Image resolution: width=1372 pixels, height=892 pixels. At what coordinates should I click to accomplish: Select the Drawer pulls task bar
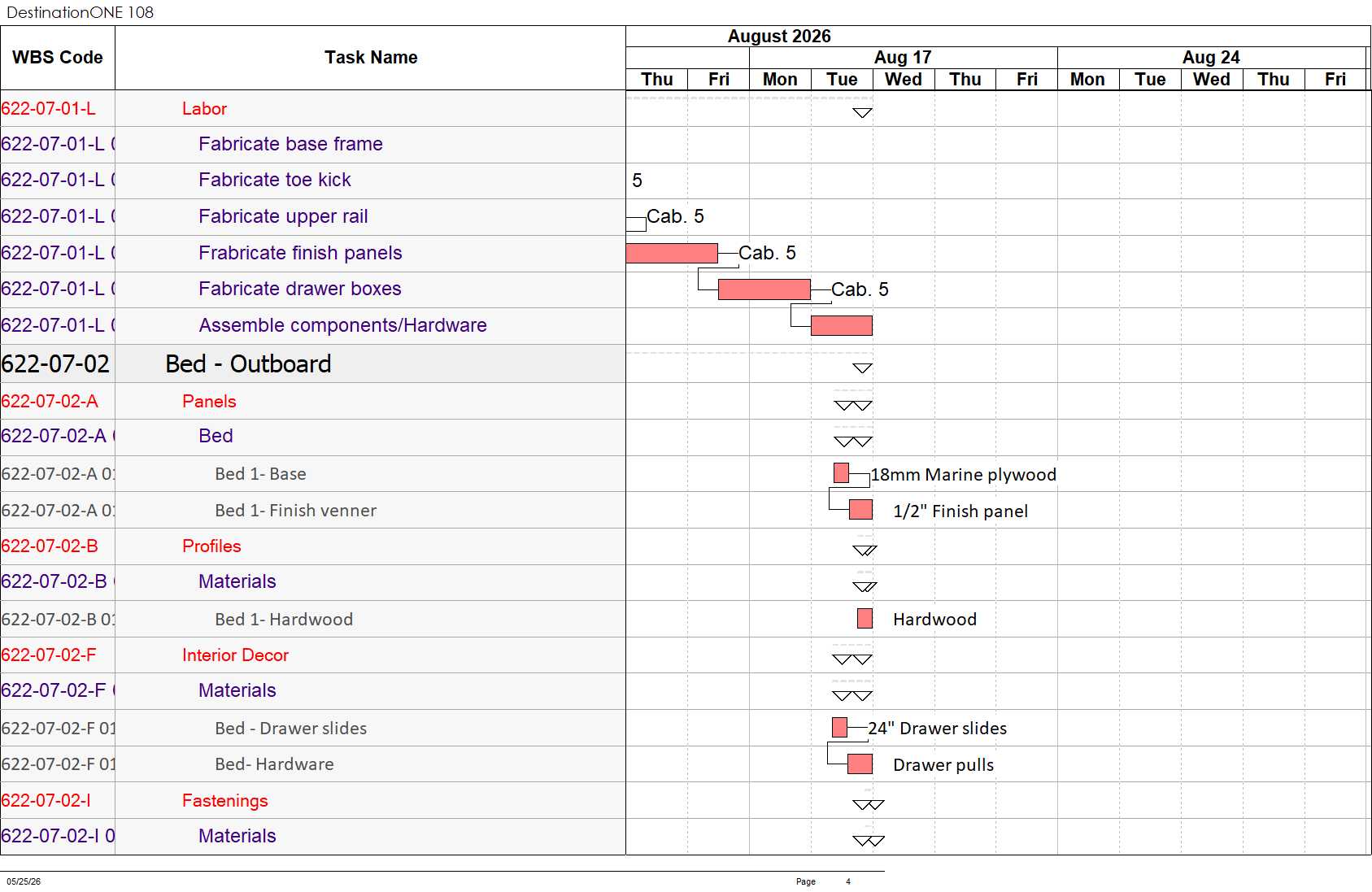click(860, 764)
